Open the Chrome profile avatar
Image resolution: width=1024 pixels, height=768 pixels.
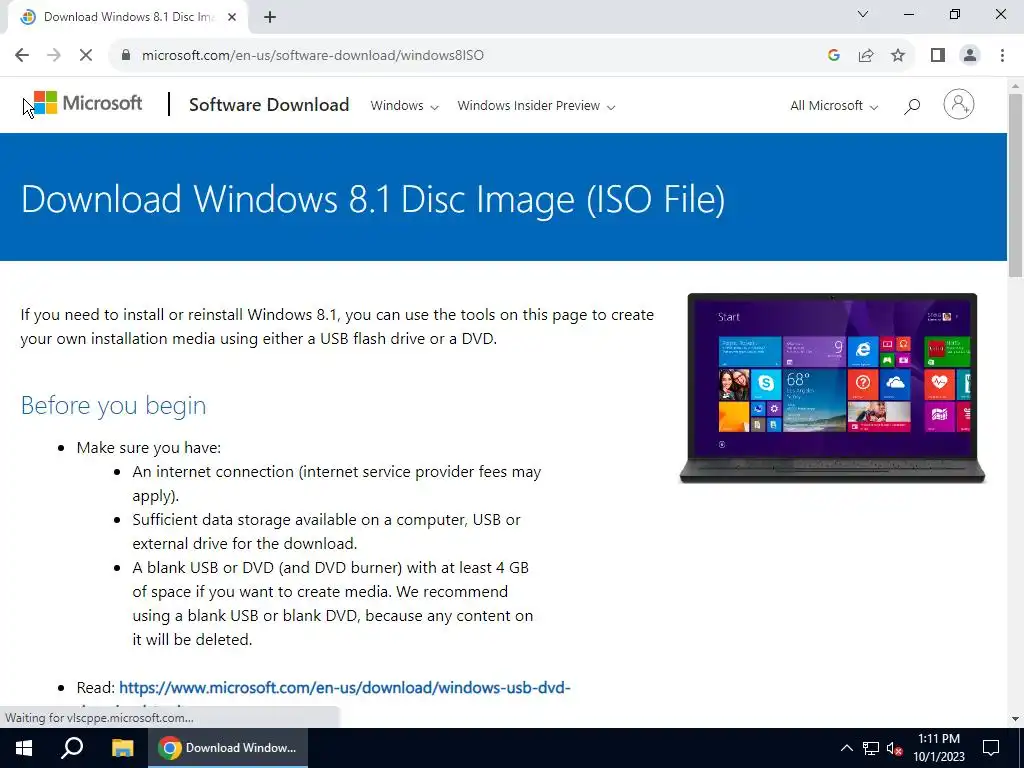point(970,55)
